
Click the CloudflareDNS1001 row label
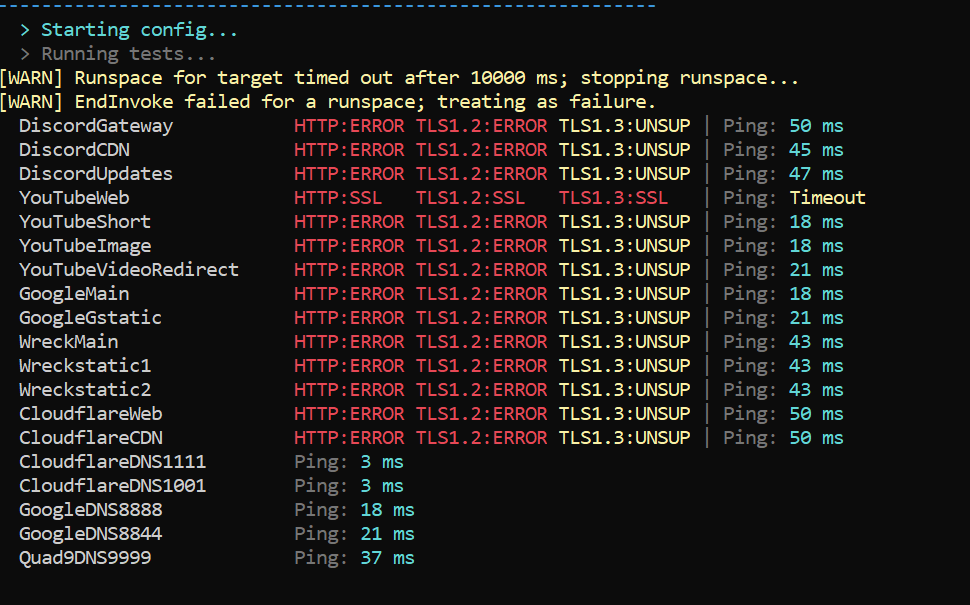(113, 486)
